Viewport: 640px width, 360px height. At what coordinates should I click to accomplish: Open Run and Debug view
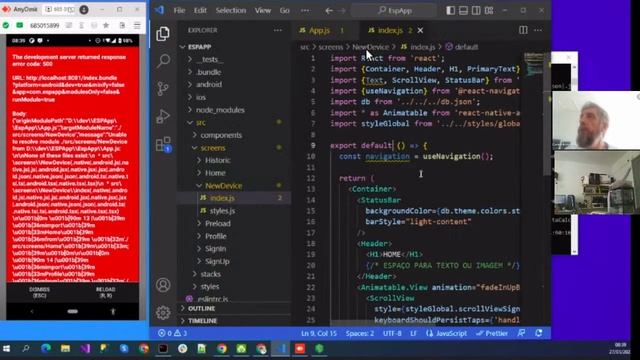tap(163, 116)
